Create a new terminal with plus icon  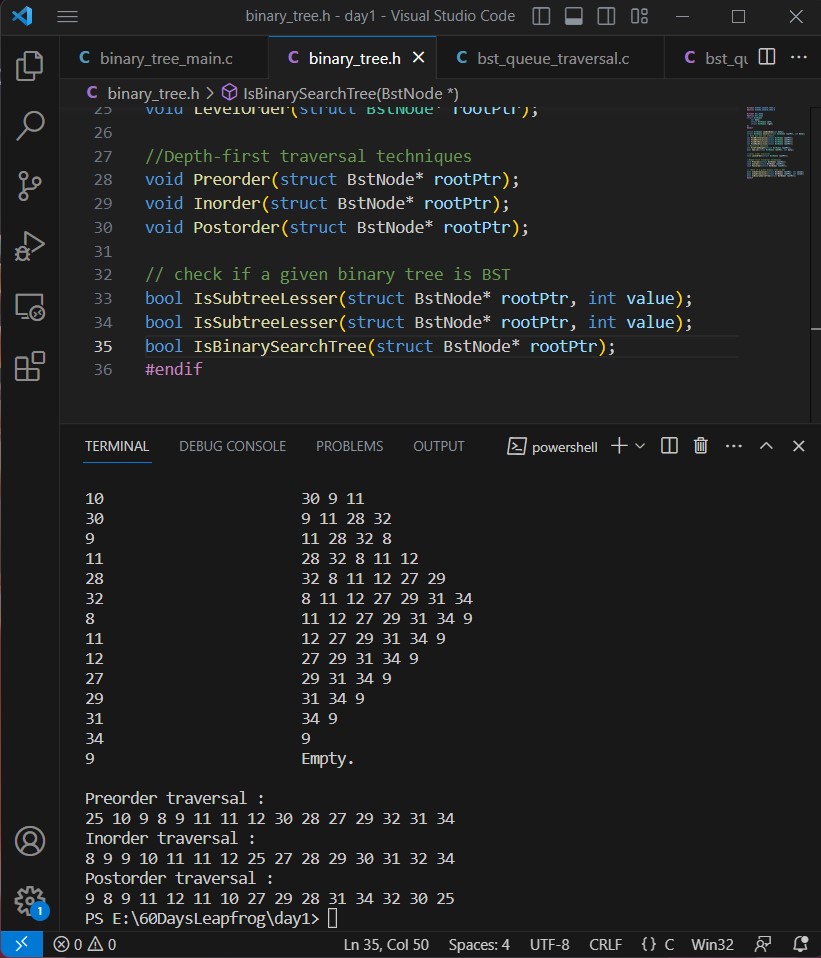coord(619,446)
